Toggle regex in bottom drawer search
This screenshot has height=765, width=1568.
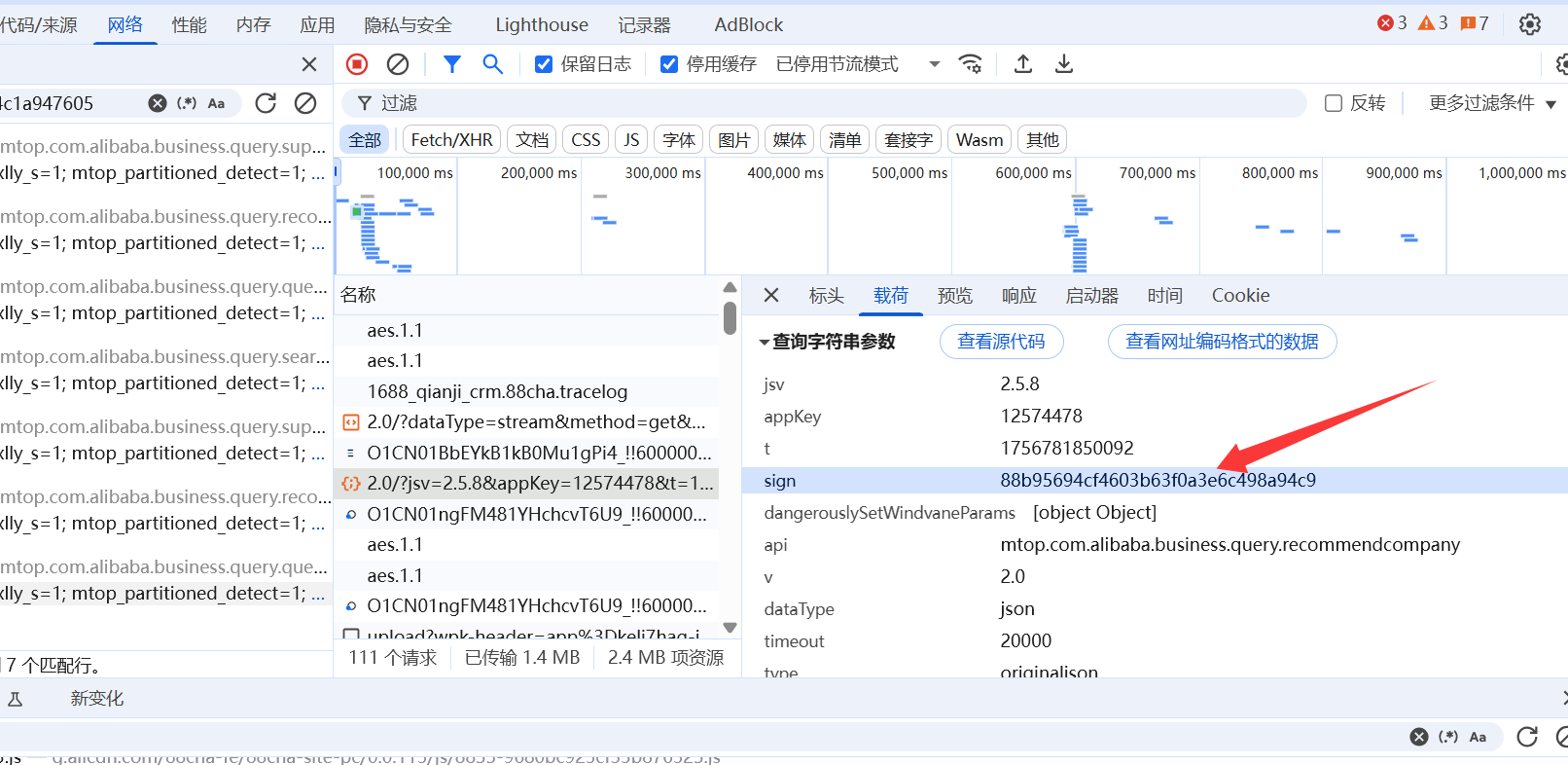pos(1448,737)
